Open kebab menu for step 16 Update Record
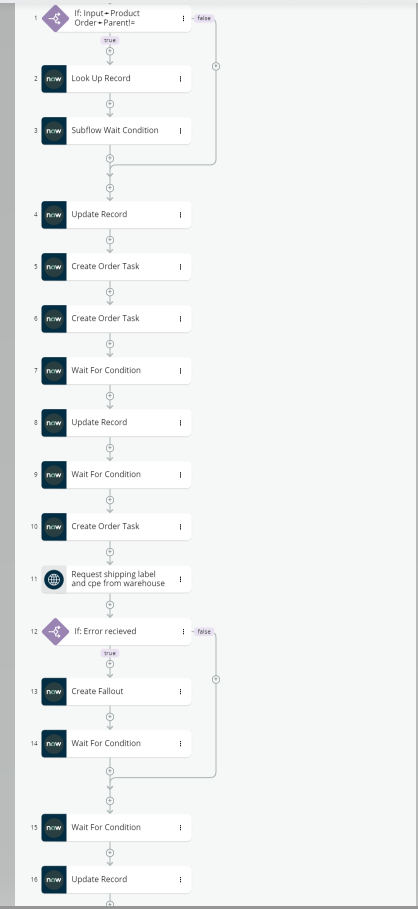This screenshot has width=418, height=909. (x=180, y=880)
